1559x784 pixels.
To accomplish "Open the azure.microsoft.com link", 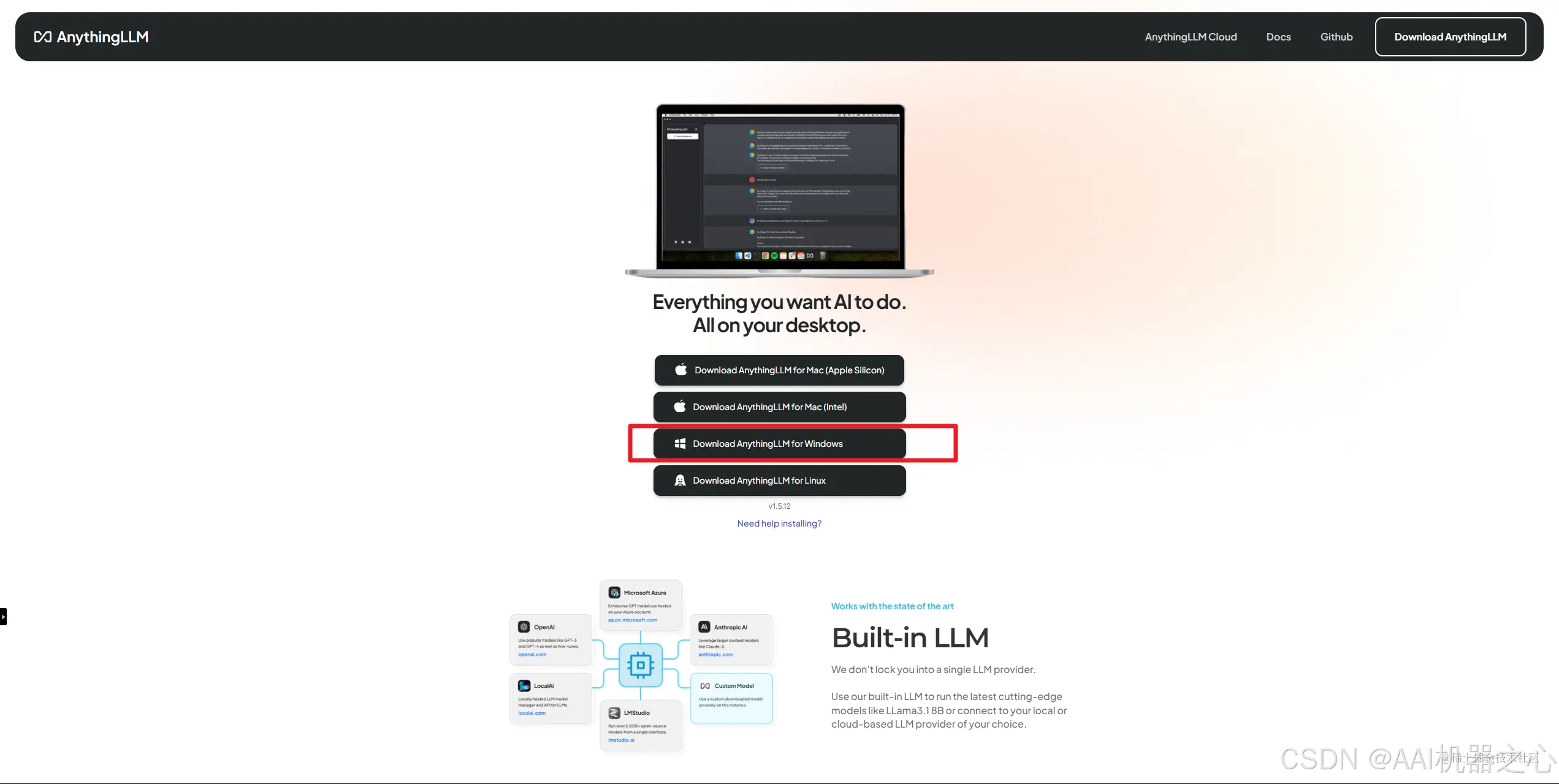I will pos(632,620).
